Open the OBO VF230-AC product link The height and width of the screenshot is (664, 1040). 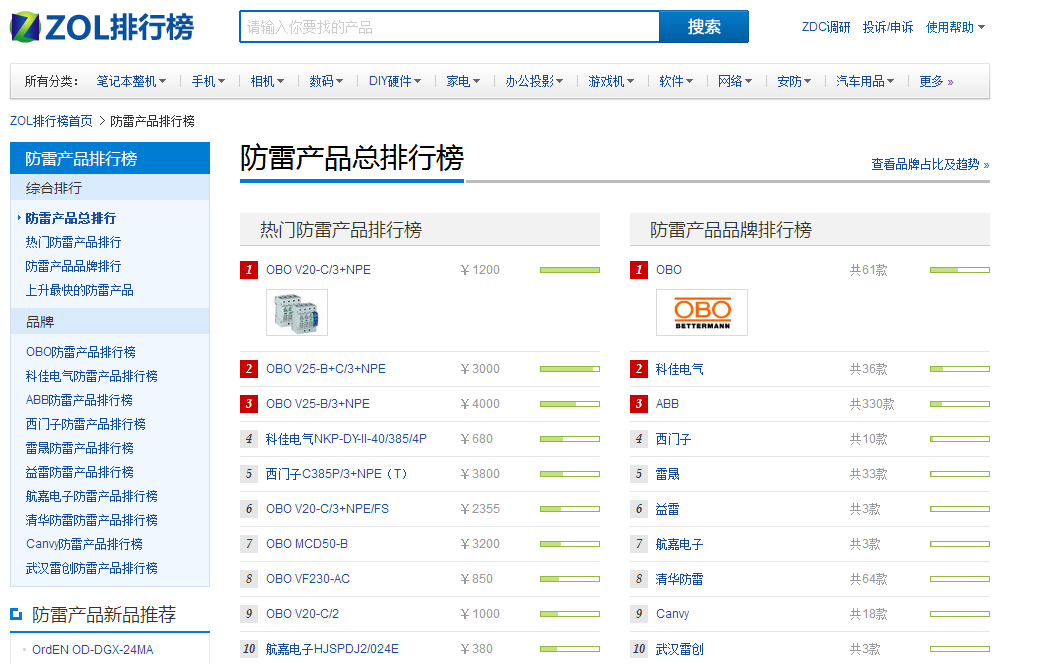click(308, 579)
